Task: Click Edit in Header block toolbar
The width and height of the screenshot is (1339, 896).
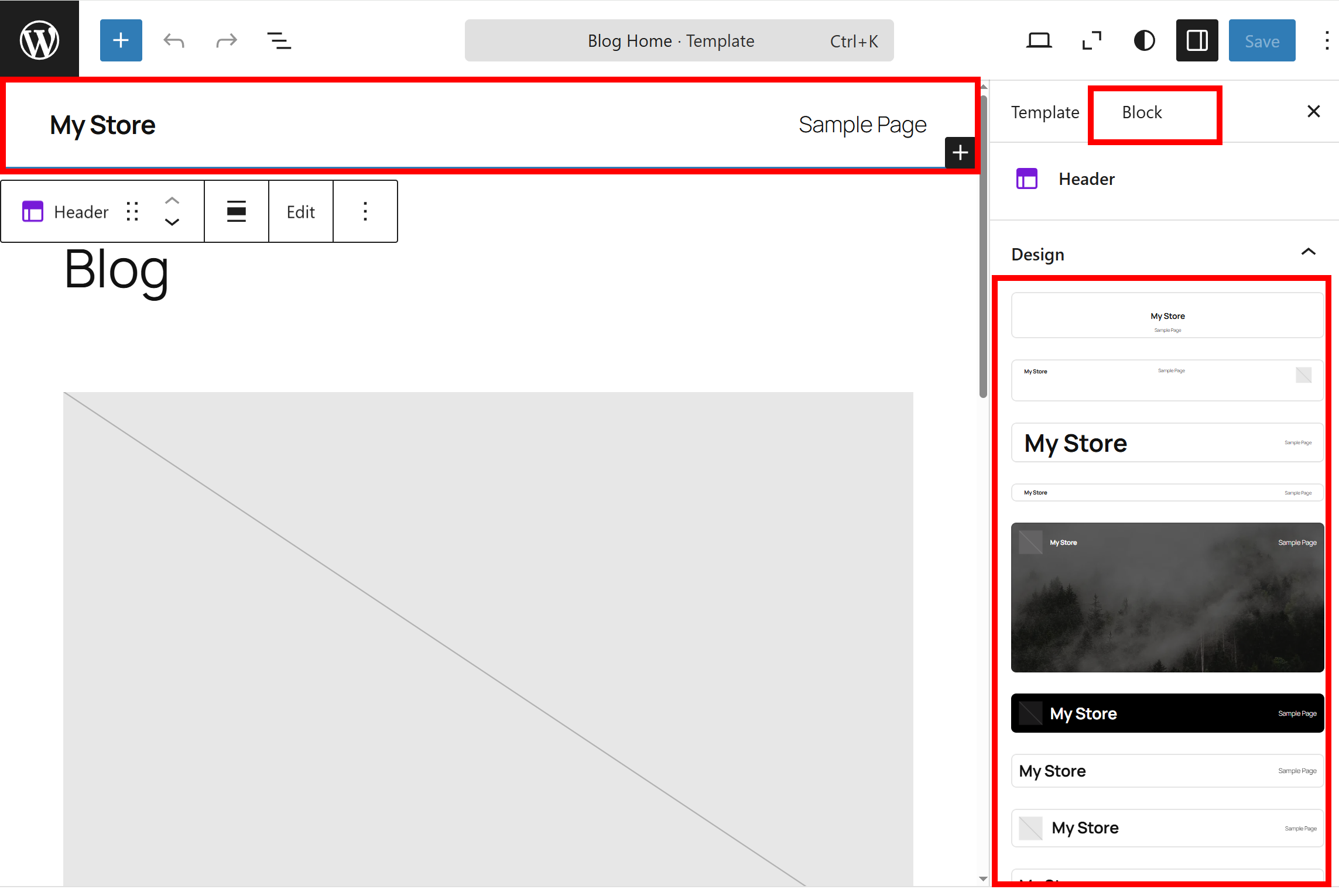Action: point(300,211)
